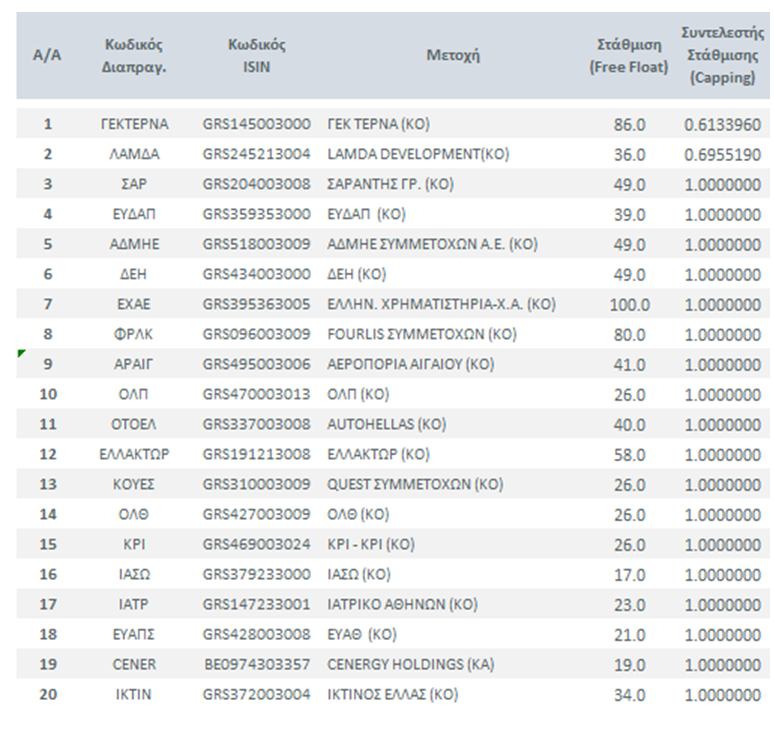
Task: Select ticker cell CENER
Action: click(134, 664)
